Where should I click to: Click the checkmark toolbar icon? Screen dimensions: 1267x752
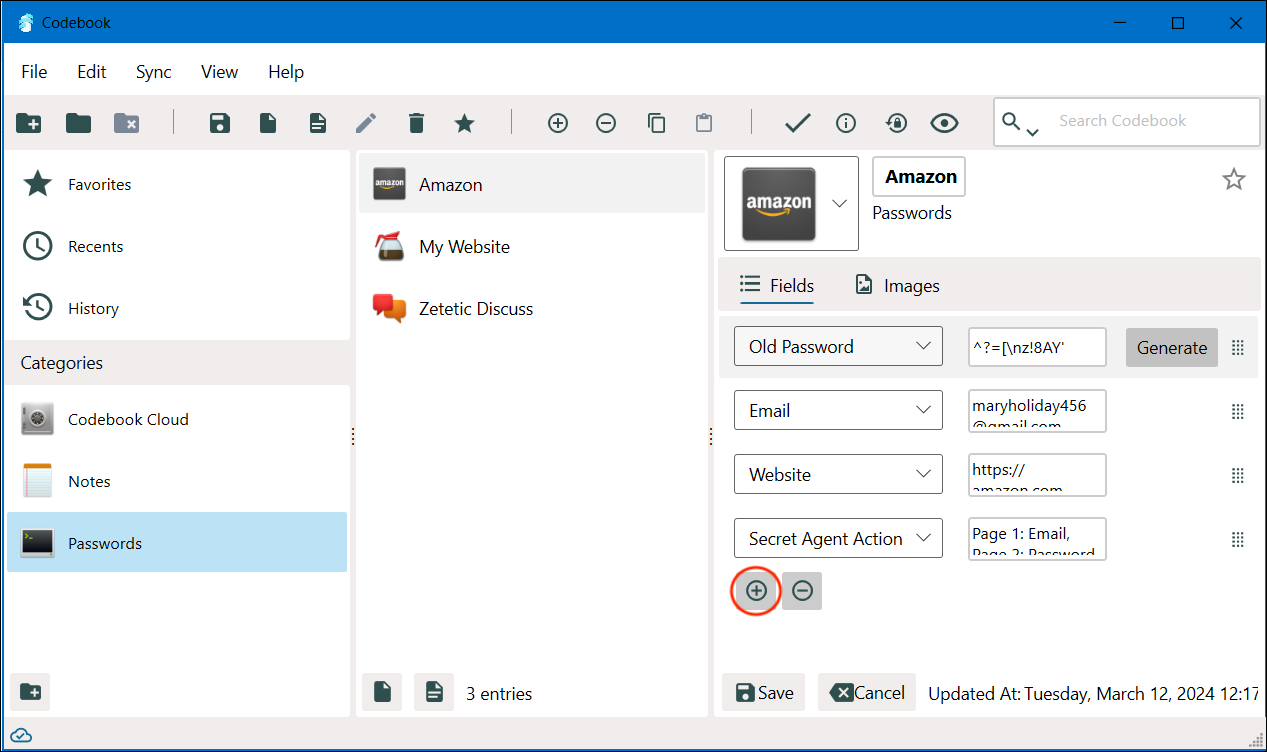[x=797, y=123]
